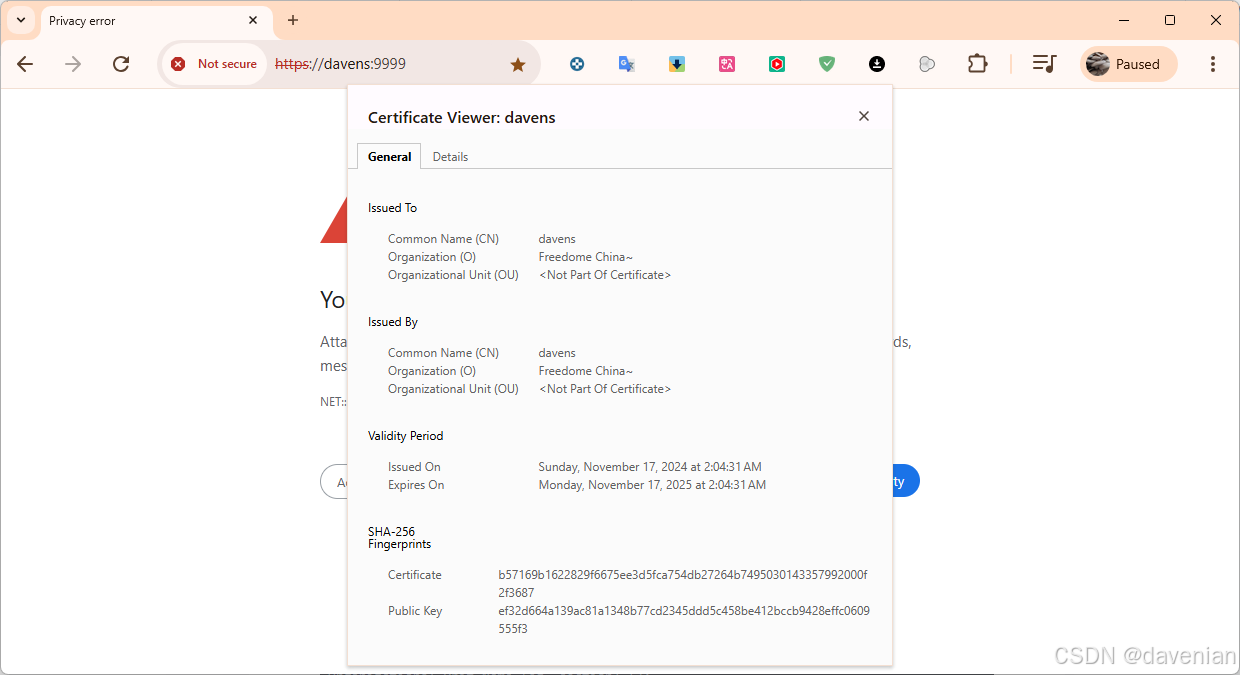1240x675 pixels.
Task: Click Issued To organization Freedome China~
Action: point(585,257)
